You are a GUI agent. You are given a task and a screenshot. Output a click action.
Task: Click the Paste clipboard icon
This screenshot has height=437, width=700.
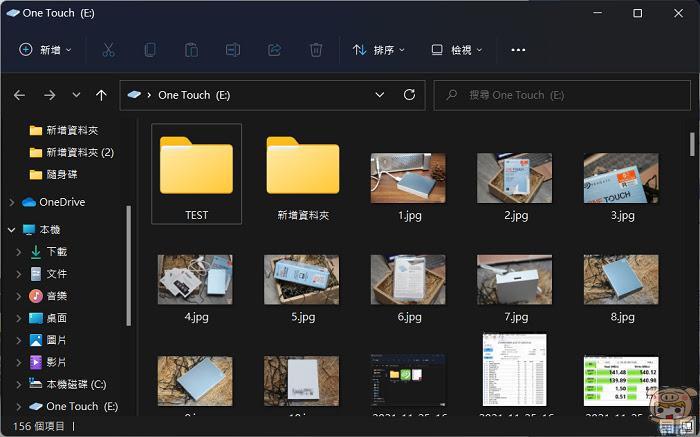[192, 50]
